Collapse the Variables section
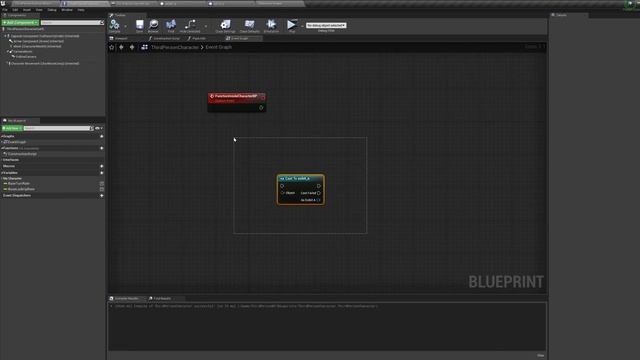Image resolution: width=640 pixels, height=360 pixels. point(2,173)
